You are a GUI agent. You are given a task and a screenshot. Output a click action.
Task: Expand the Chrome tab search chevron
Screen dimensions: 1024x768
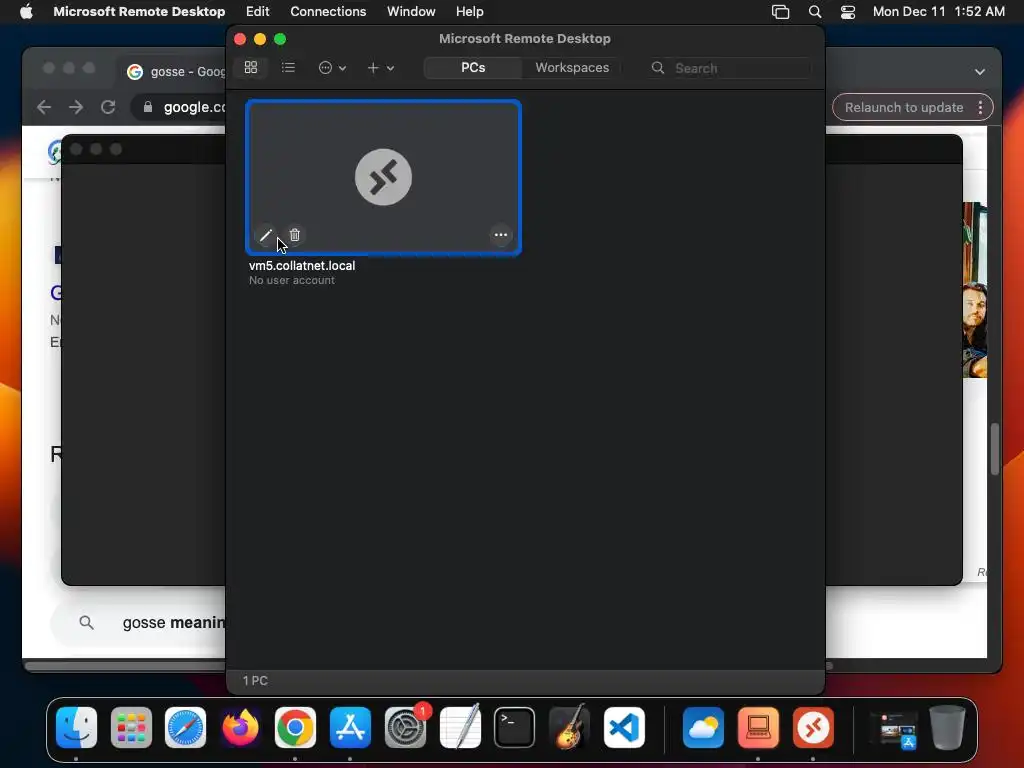[x=980, y=72]
